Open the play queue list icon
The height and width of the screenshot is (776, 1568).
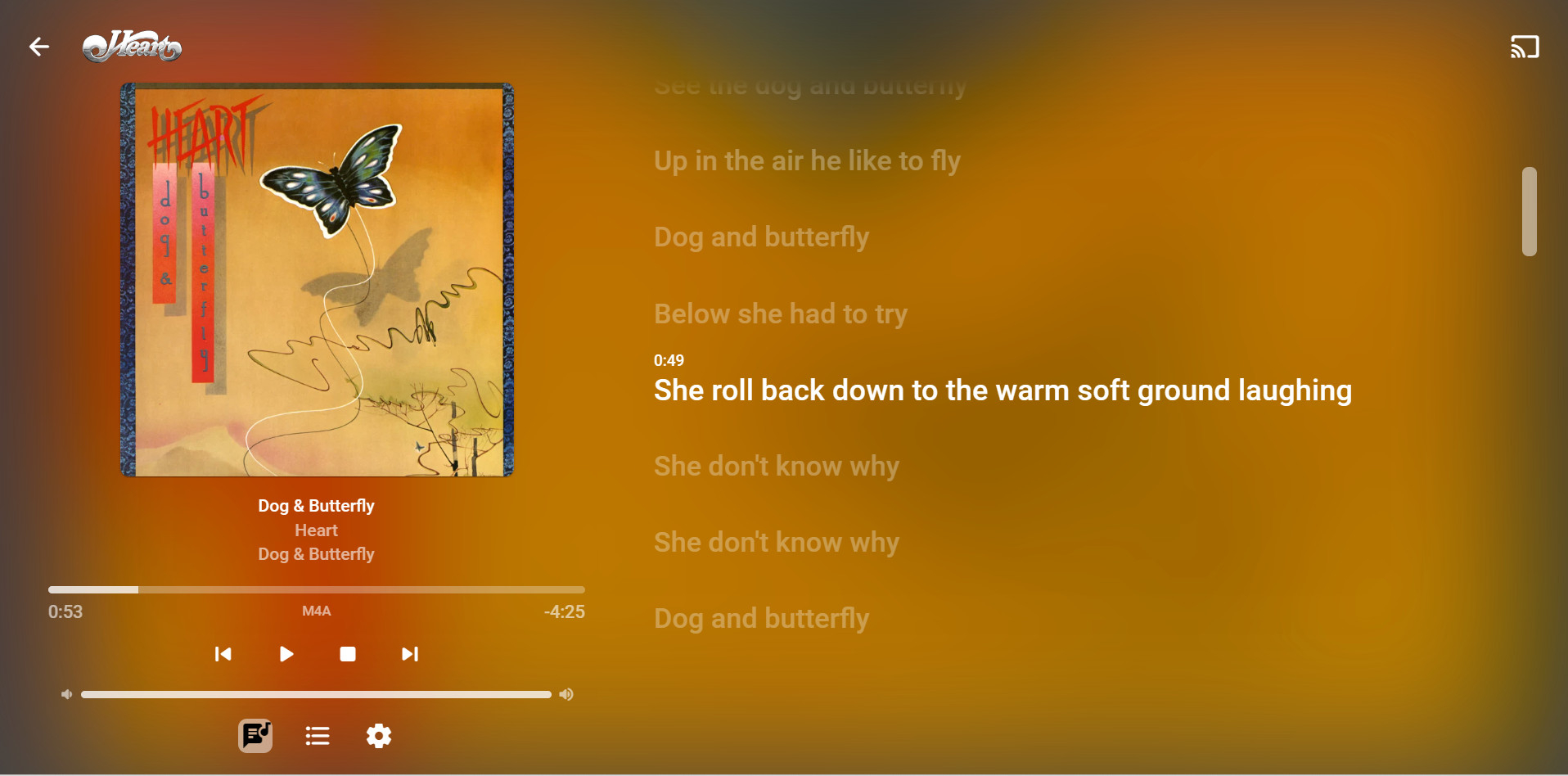[318, 736]
